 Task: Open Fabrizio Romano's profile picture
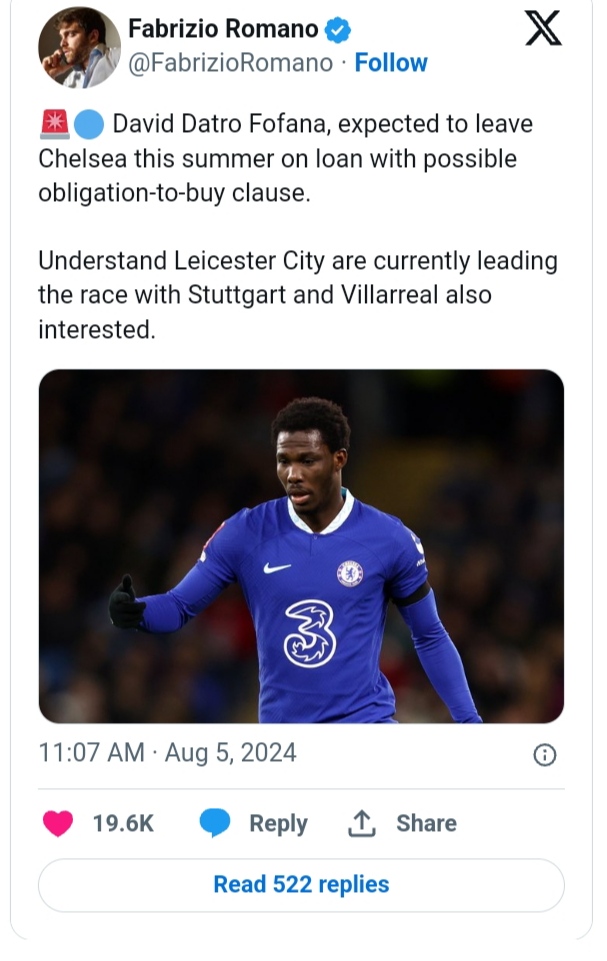79,46
